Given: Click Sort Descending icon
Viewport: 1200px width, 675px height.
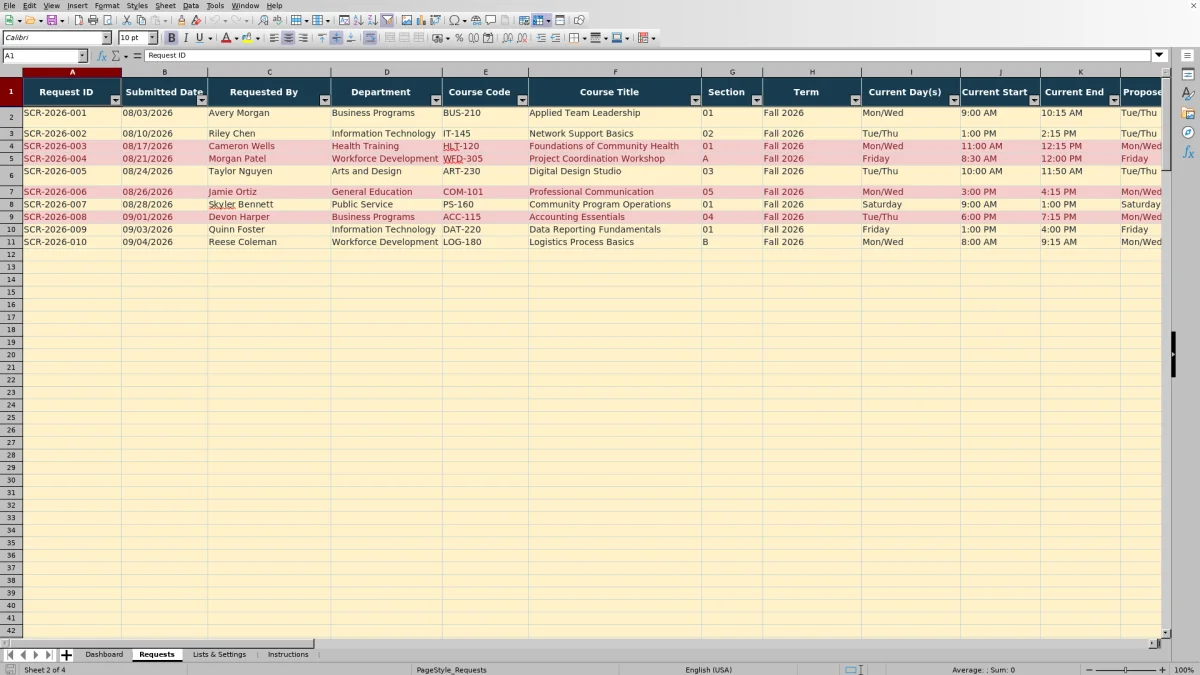Looking at the screenshot, I should pyautogui.click(x=372, y=20).
